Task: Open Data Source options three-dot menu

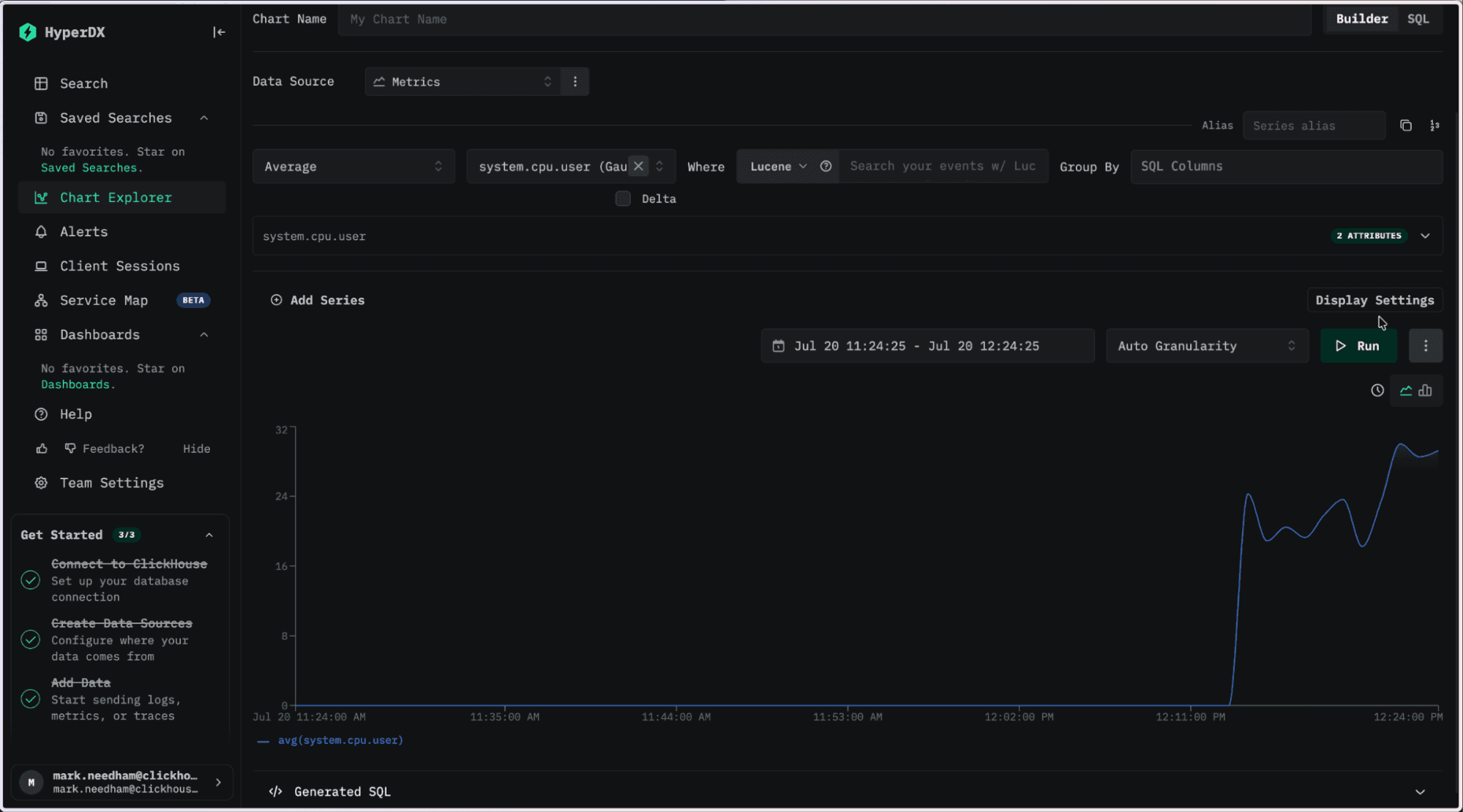Action: tap(575, 82)
